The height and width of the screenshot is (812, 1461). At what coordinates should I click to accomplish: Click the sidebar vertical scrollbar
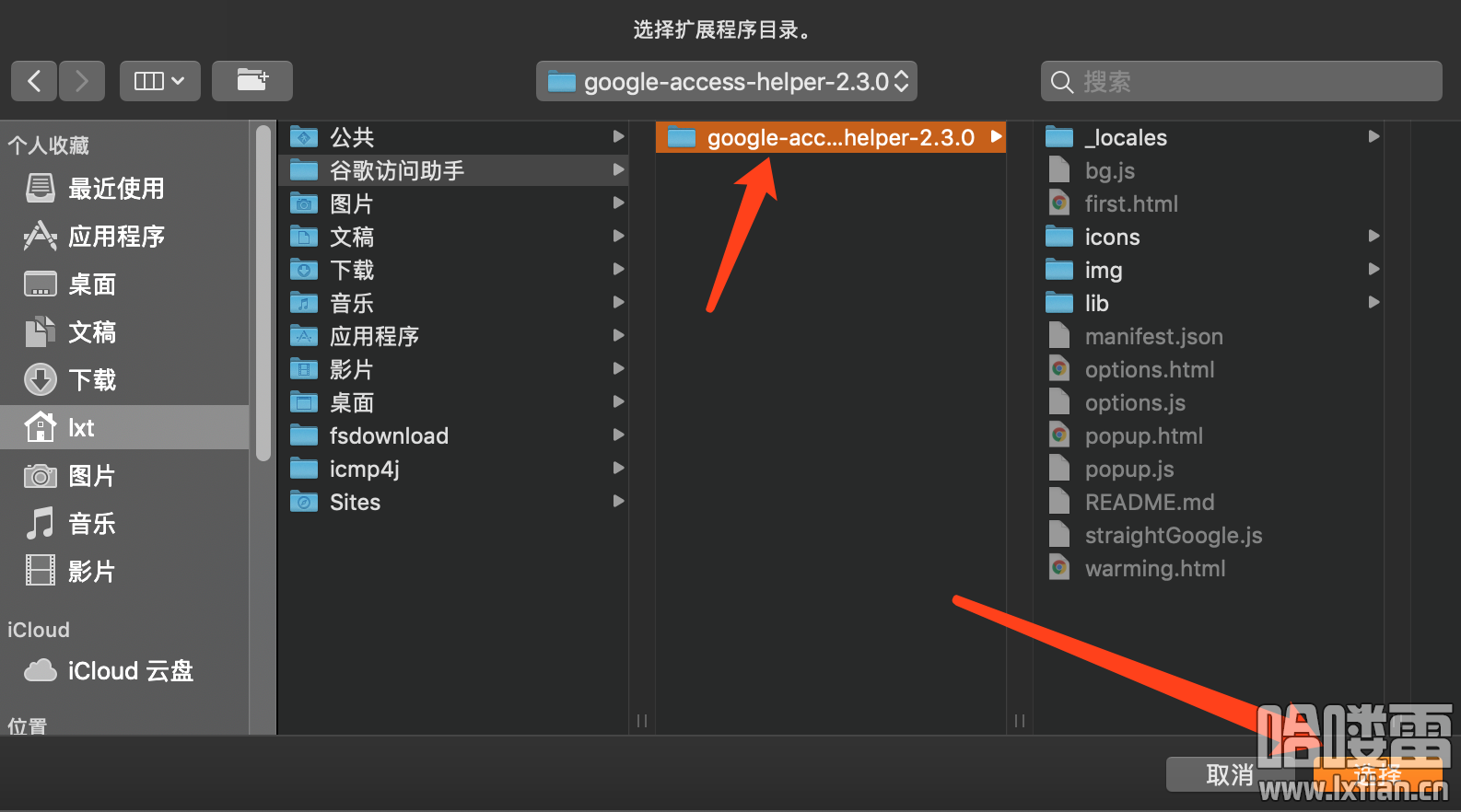point(263,293)
